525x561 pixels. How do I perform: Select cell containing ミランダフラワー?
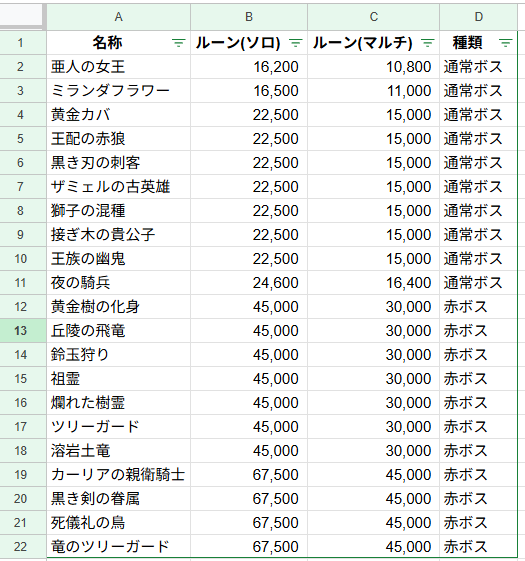tap(118, 91)
